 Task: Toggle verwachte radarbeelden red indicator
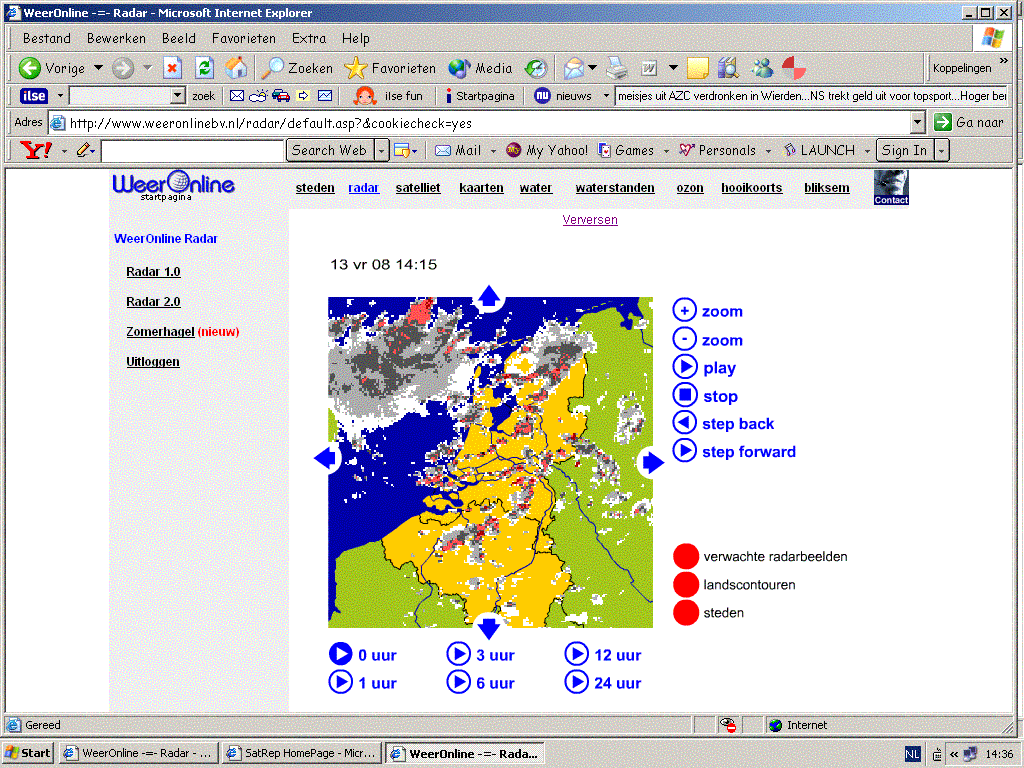tap(686, 556)
